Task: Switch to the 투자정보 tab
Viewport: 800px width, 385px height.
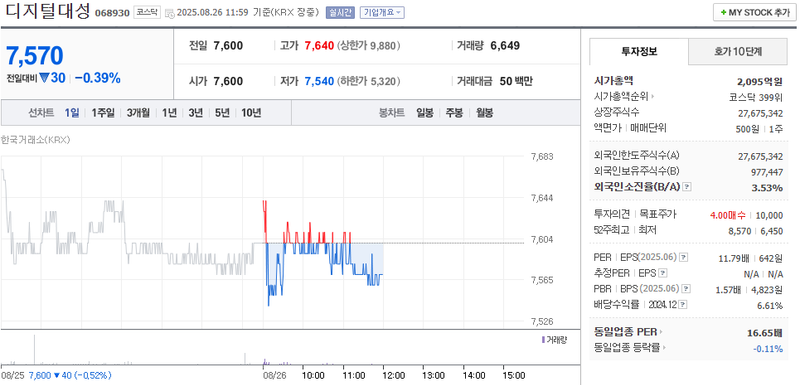Action: 639,51
